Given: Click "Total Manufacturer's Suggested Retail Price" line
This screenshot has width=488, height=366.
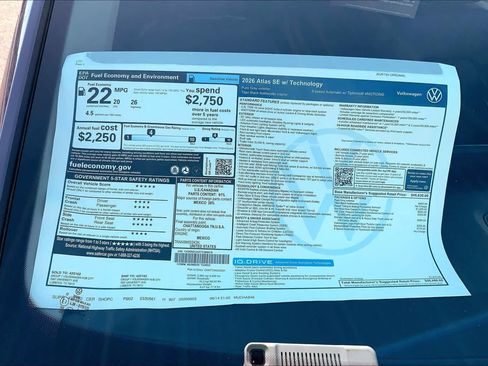Looking at the screenshot, I should [x=394, y=282].
